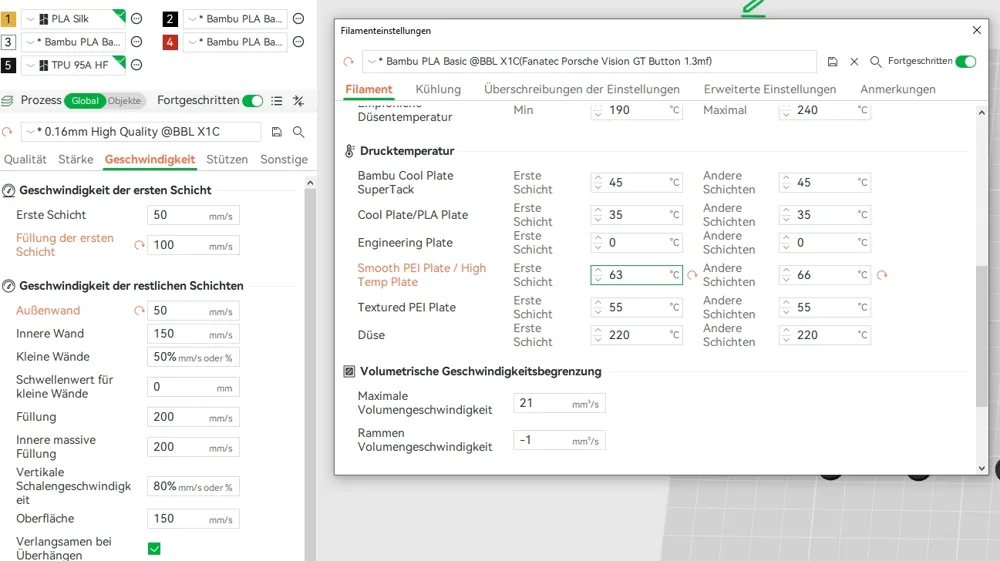Open Überschreibungen der Einstellungen tab
1000x561 pixels.
[582, 89]
